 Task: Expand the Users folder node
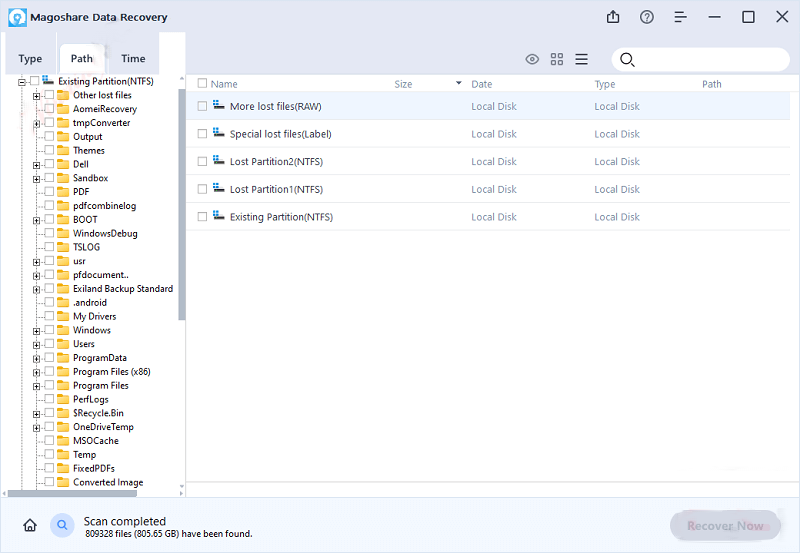(36, 345)
